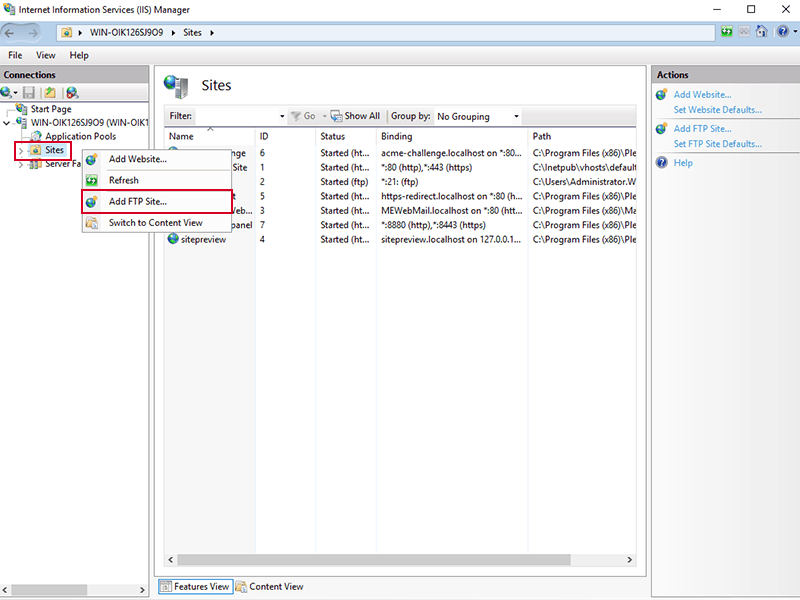
Task: Click the Show All icon in filter bar
Action: point(336,116)
